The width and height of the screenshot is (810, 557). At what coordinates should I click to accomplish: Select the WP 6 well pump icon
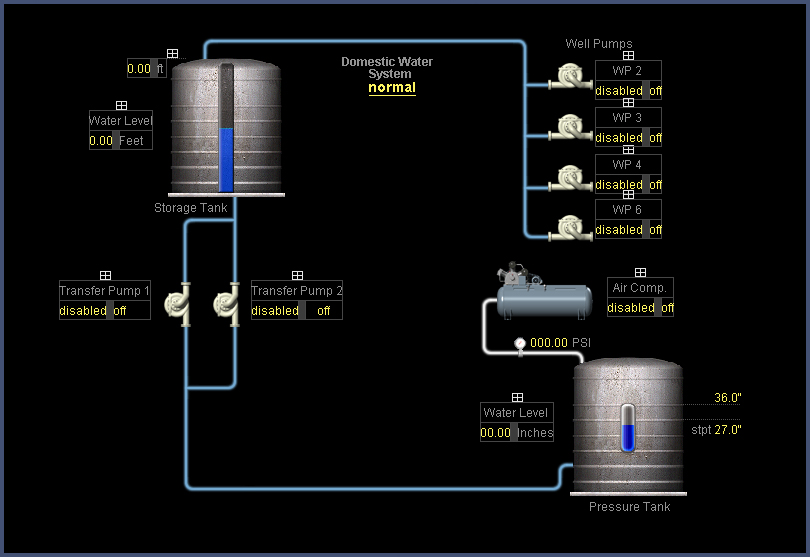coord(571,226)
